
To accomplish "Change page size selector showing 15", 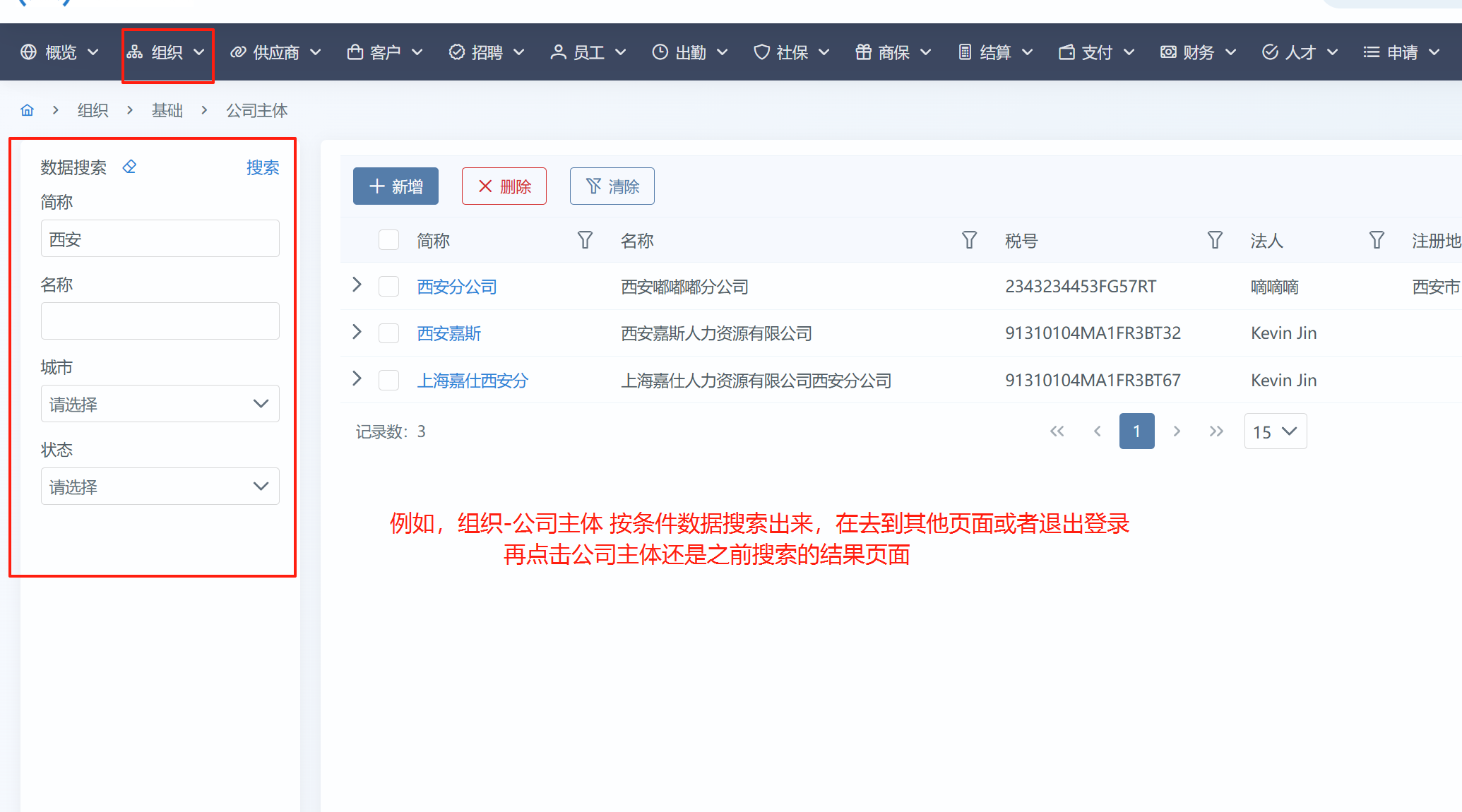I will coord(1275,431).
